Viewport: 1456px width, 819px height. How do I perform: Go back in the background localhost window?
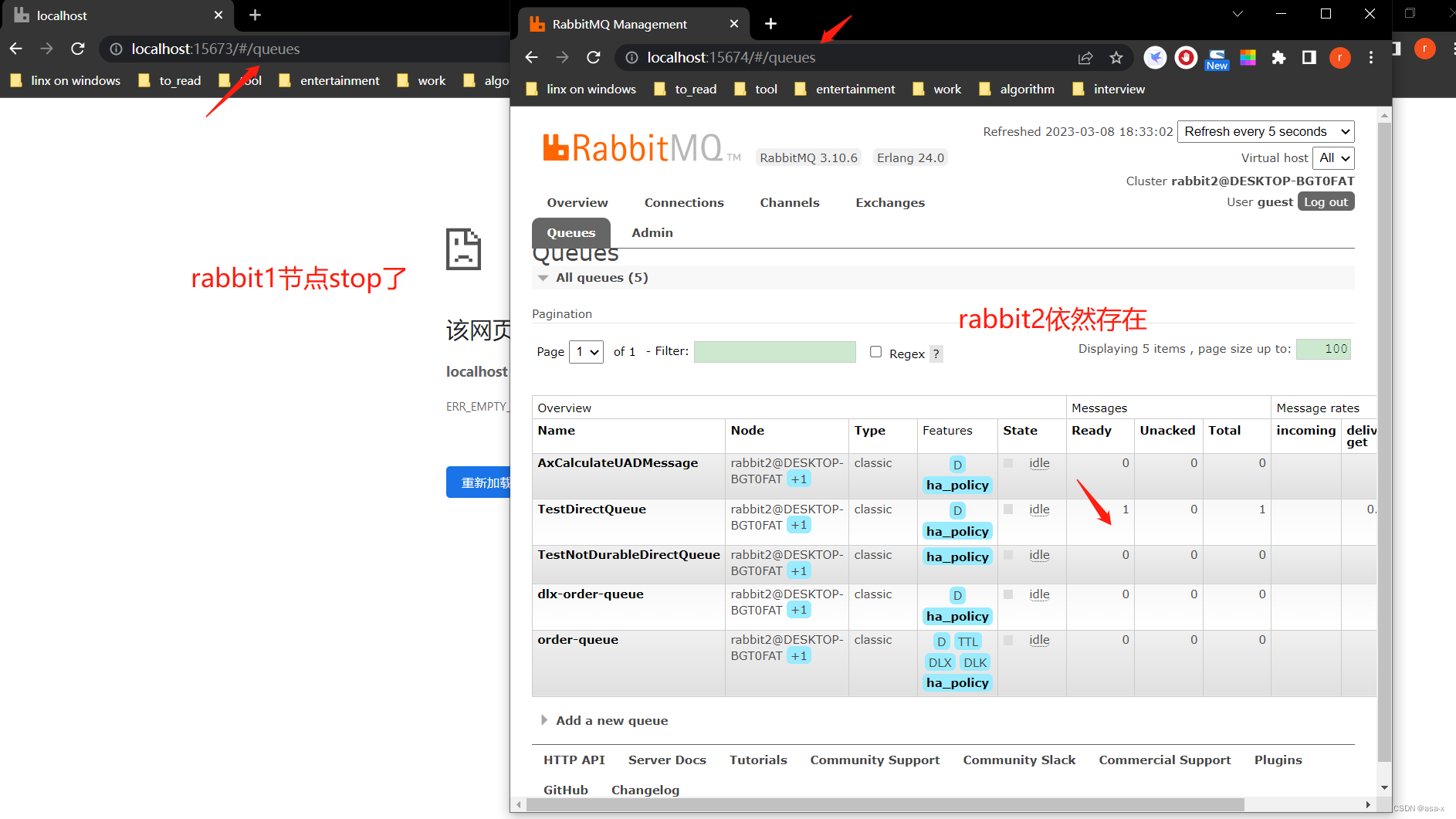15,49
